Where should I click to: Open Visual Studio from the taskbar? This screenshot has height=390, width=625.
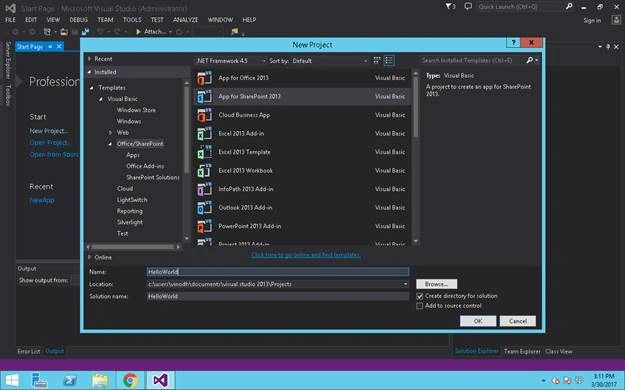(x=160, y=380)
